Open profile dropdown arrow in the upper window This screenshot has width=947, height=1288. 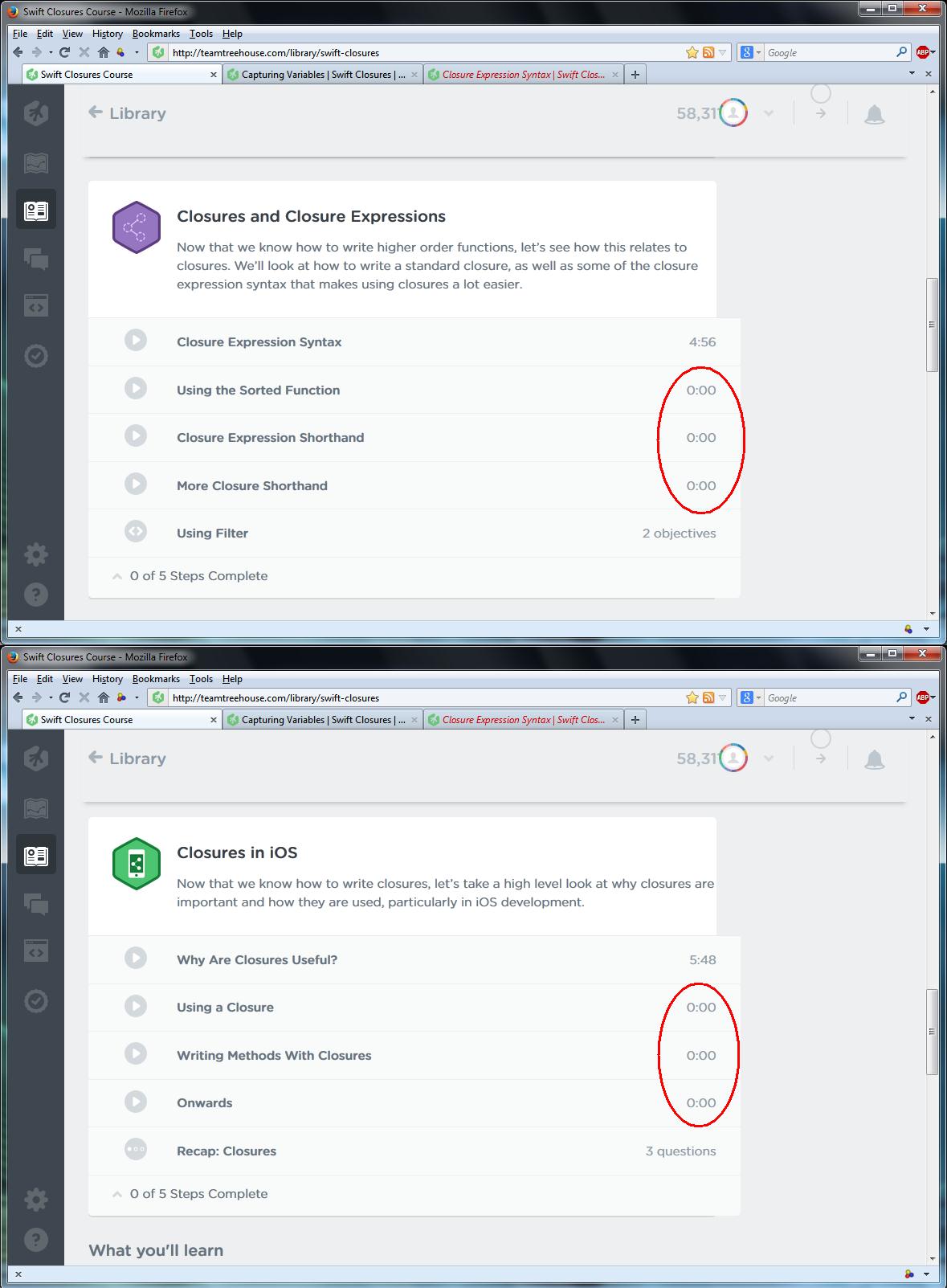click(769, 114)
